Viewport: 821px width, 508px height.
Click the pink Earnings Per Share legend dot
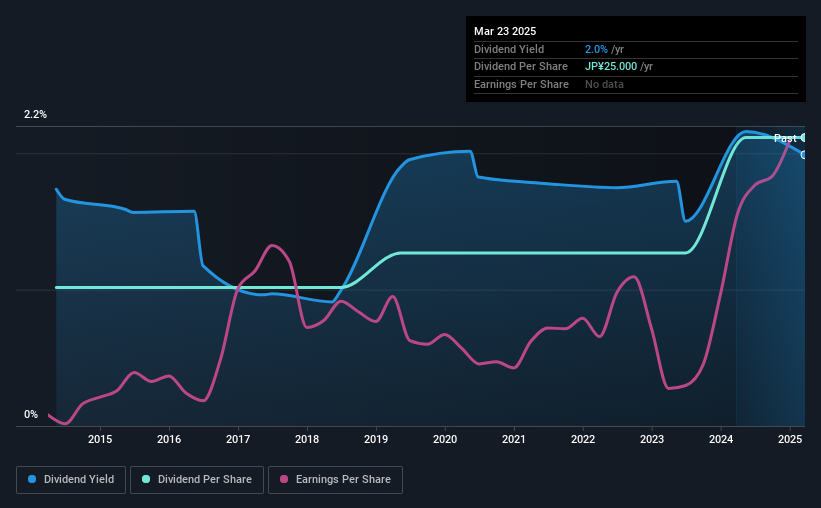click(x=284, y=479)
